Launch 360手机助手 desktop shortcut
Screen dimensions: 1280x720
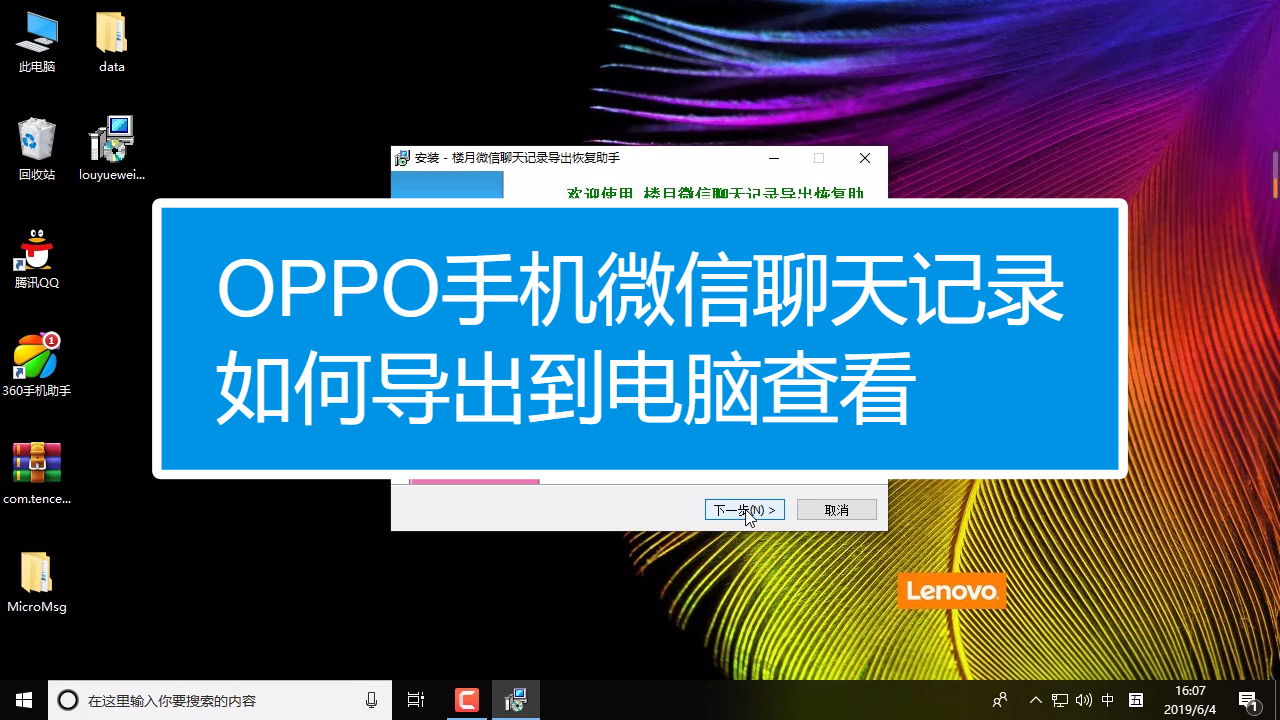click(37, 366)
